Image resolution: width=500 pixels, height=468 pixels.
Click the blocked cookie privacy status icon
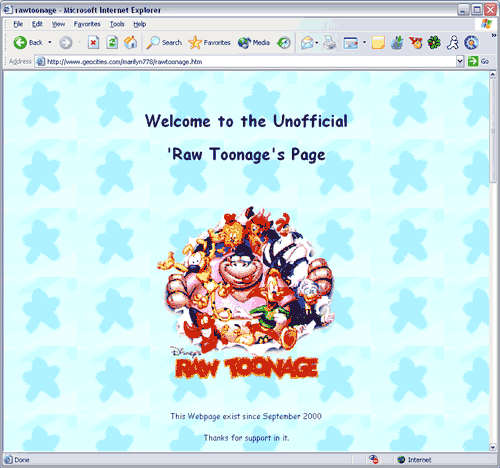click(x=374, y=459)
